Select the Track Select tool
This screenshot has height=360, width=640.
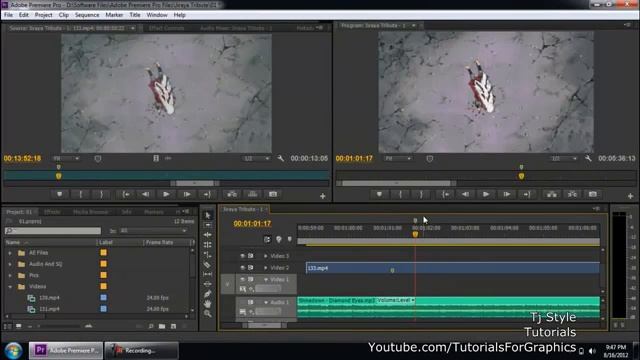pyautogui.click(x=208, y=225)
